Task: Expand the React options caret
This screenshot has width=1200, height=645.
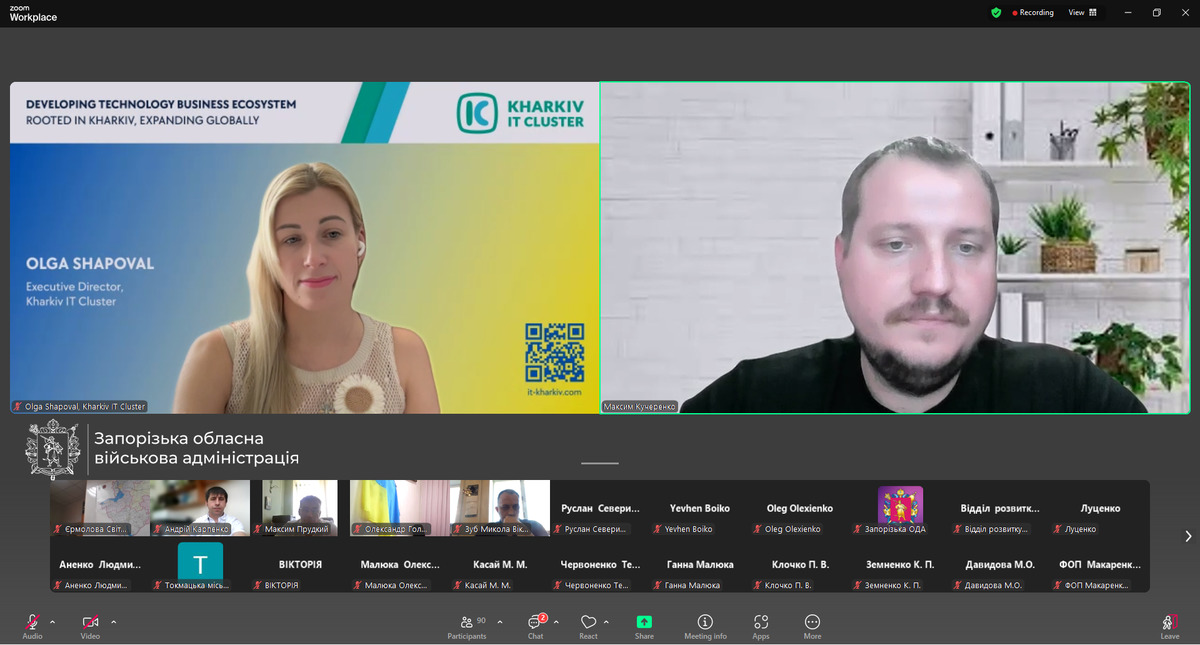Action: pyautogui.click(x=606, y=622)
